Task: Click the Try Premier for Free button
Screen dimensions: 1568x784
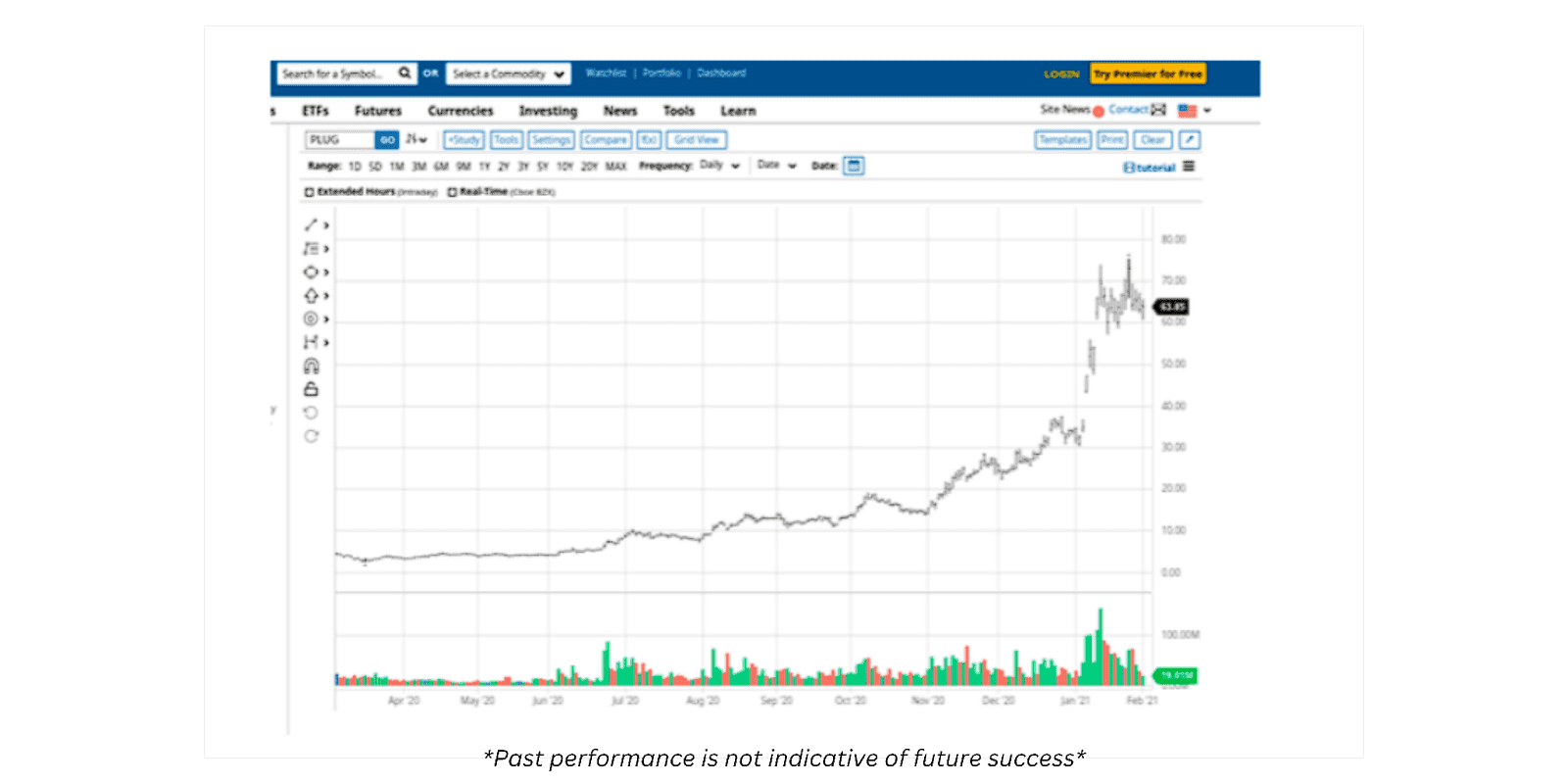Action: (1148, 73)
